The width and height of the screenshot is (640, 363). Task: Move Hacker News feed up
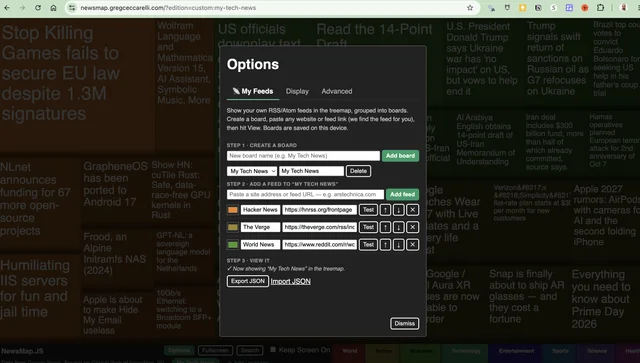point(385,210)
